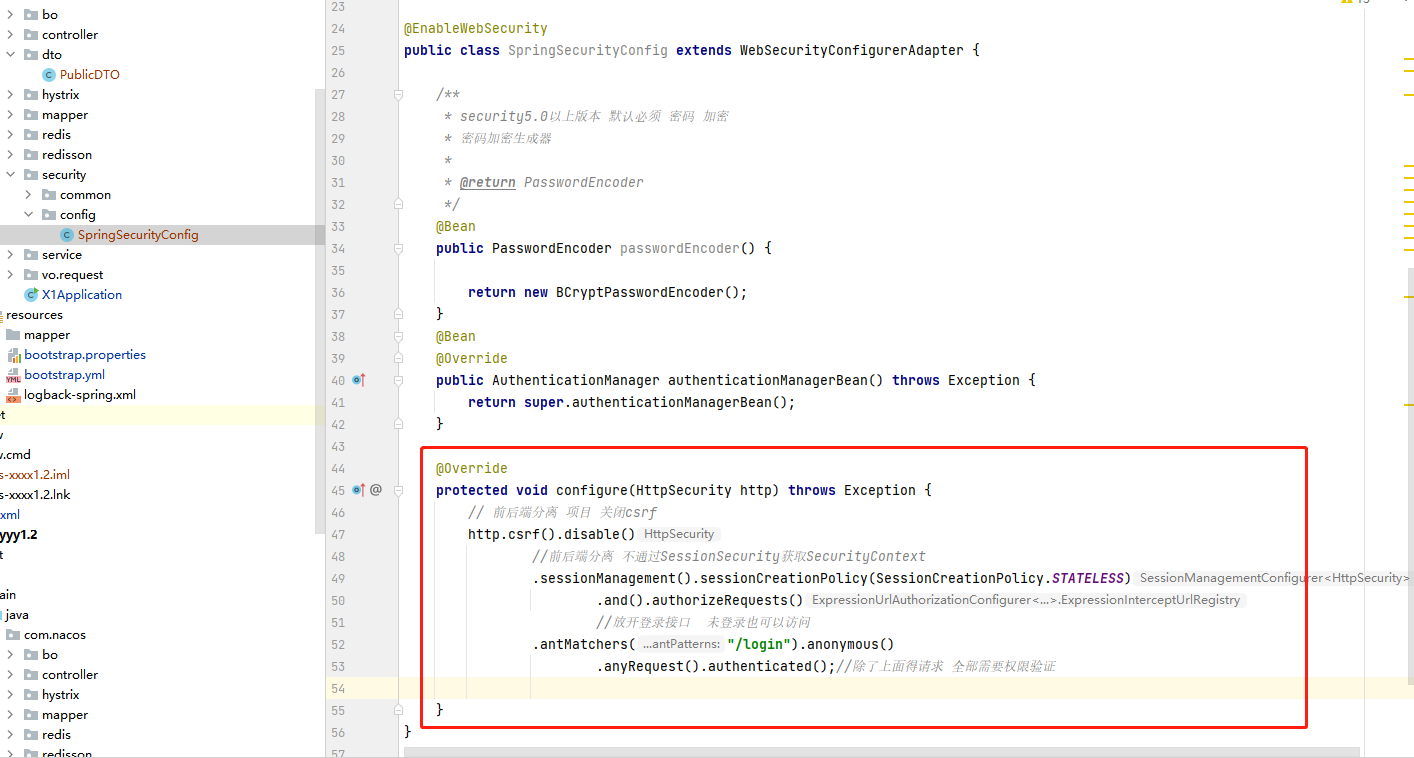Collapse the config package arrow
Viewport: 1414px width, 758px height.
[x=28, y=215]
